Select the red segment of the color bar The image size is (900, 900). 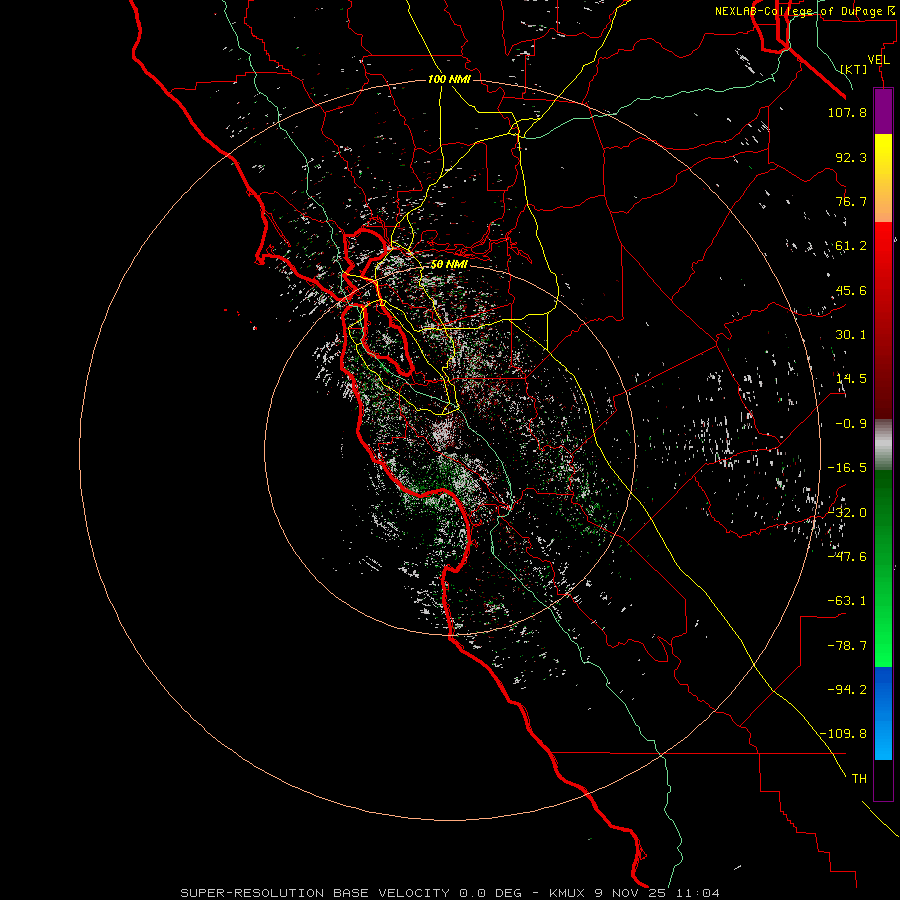(883, 320)
